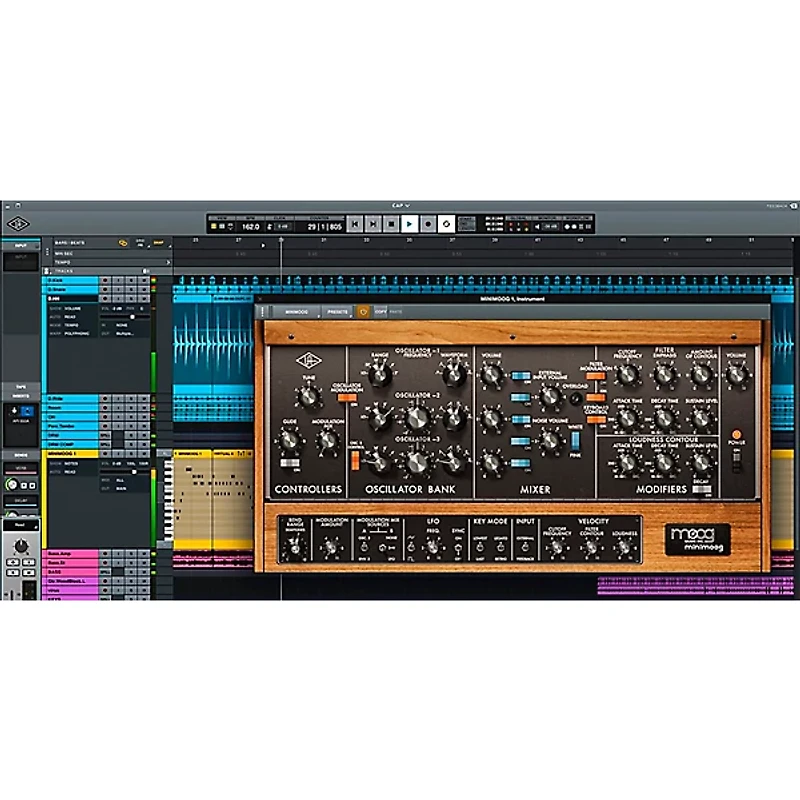Click the Loudness Contour SUSTAIN LEVEL knob
The image size is (800, 800).
[701, 463]
